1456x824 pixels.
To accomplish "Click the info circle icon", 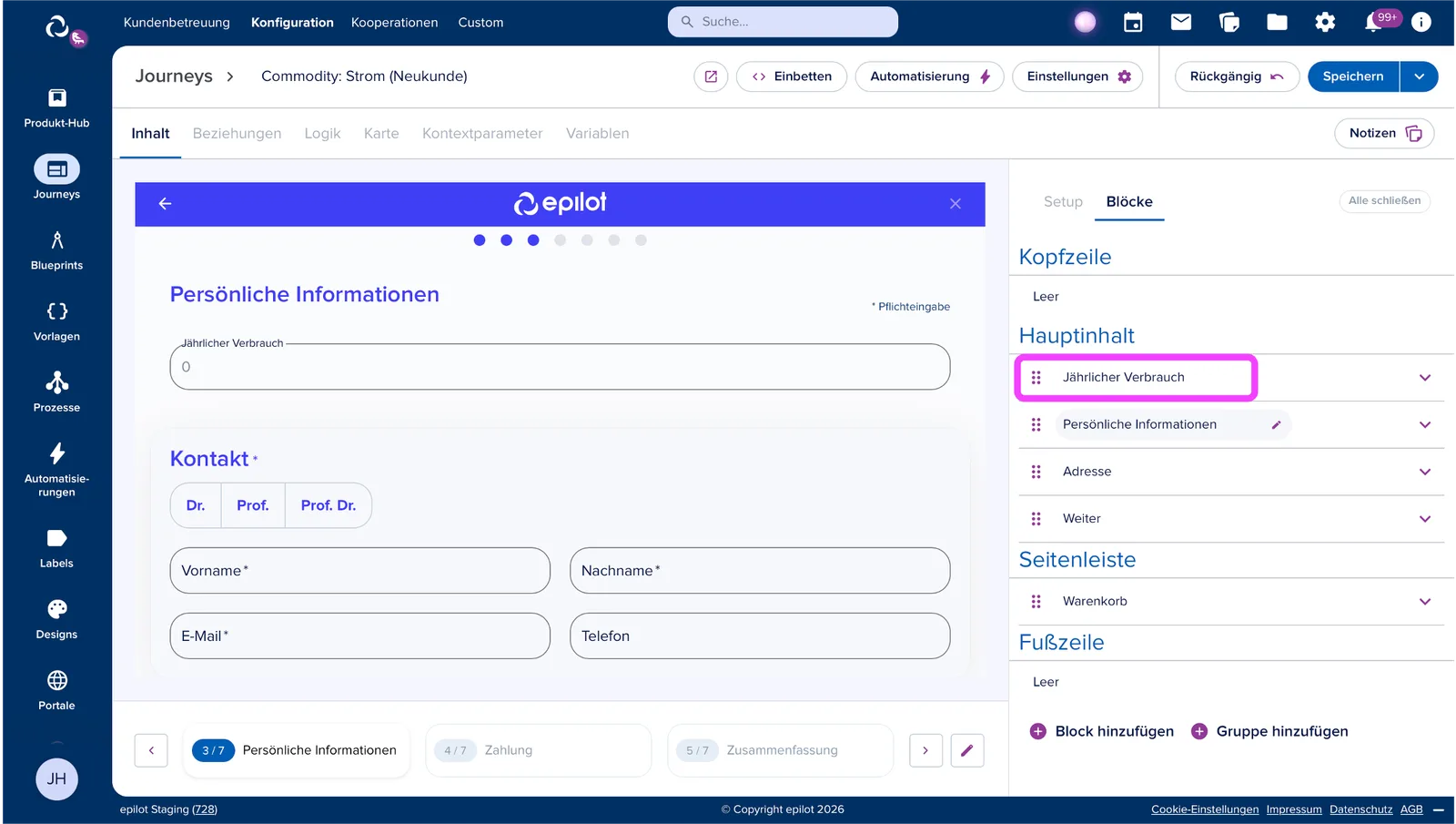I will [1421, 23].
